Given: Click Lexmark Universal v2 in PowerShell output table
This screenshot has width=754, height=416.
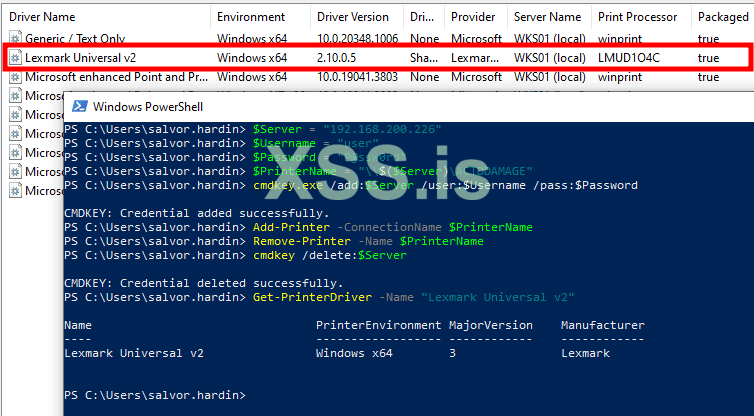Looking at the screenshot, I should coord(134,353).
